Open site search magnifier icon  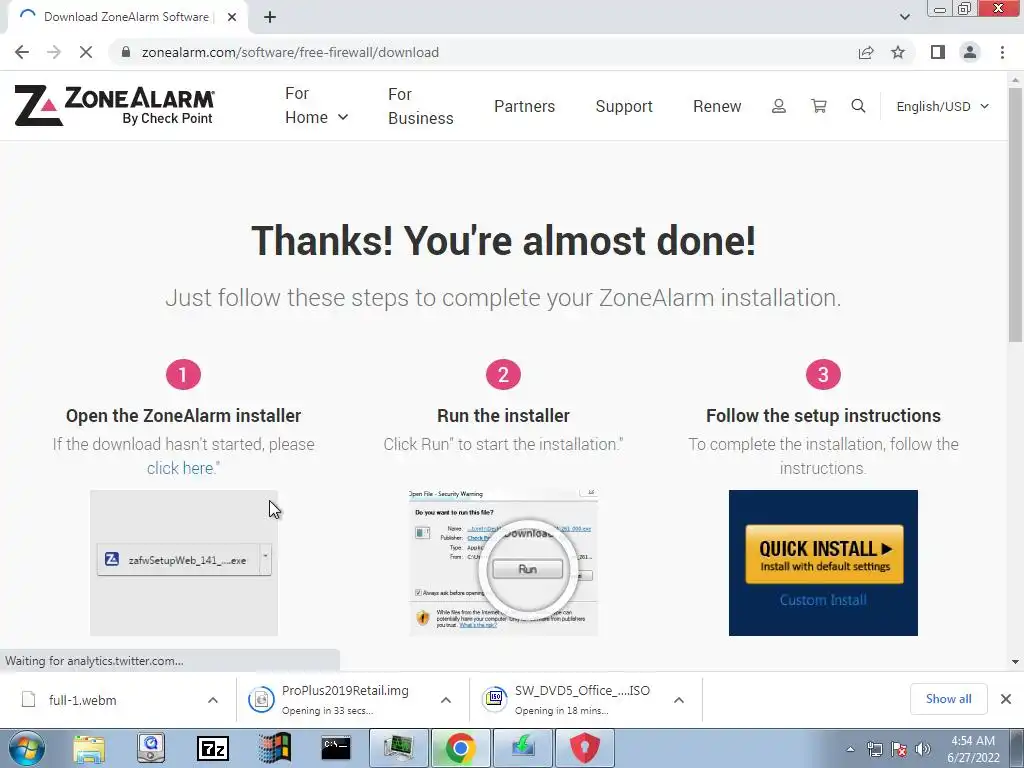(858, 106)
